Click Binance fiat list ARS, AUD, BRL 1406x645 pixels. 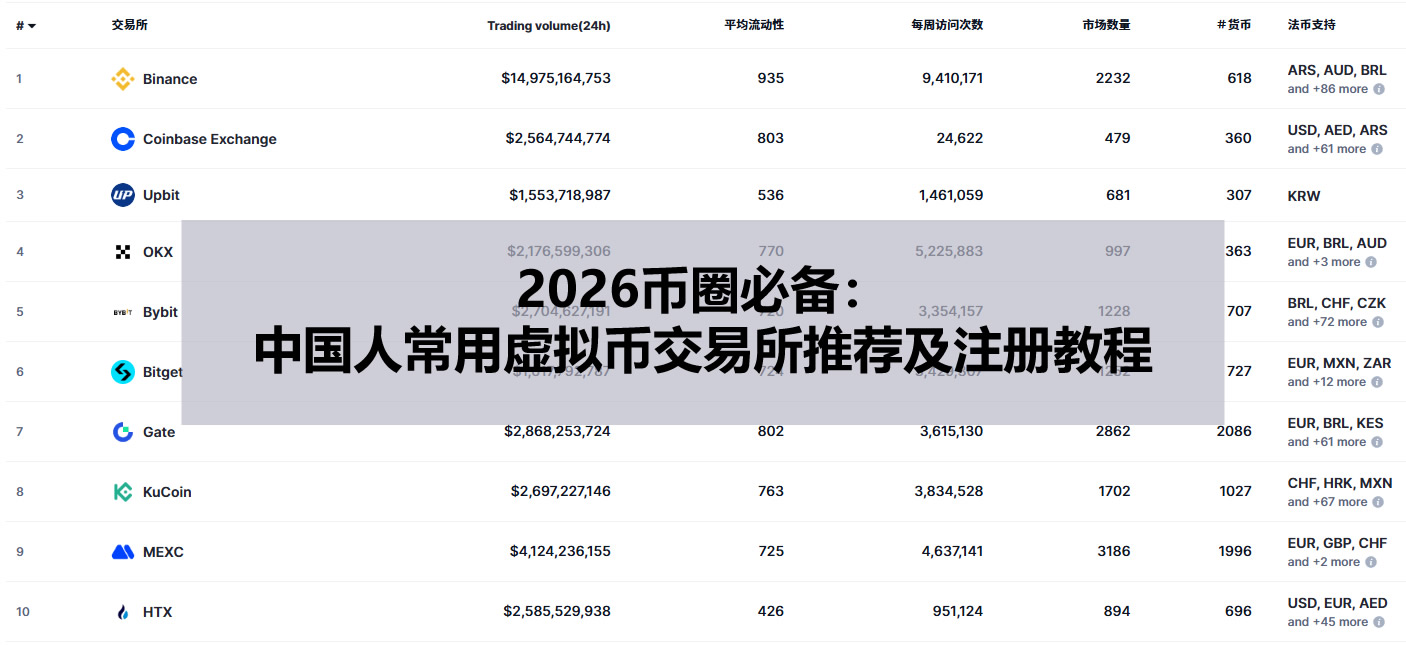pos(1337,71)
